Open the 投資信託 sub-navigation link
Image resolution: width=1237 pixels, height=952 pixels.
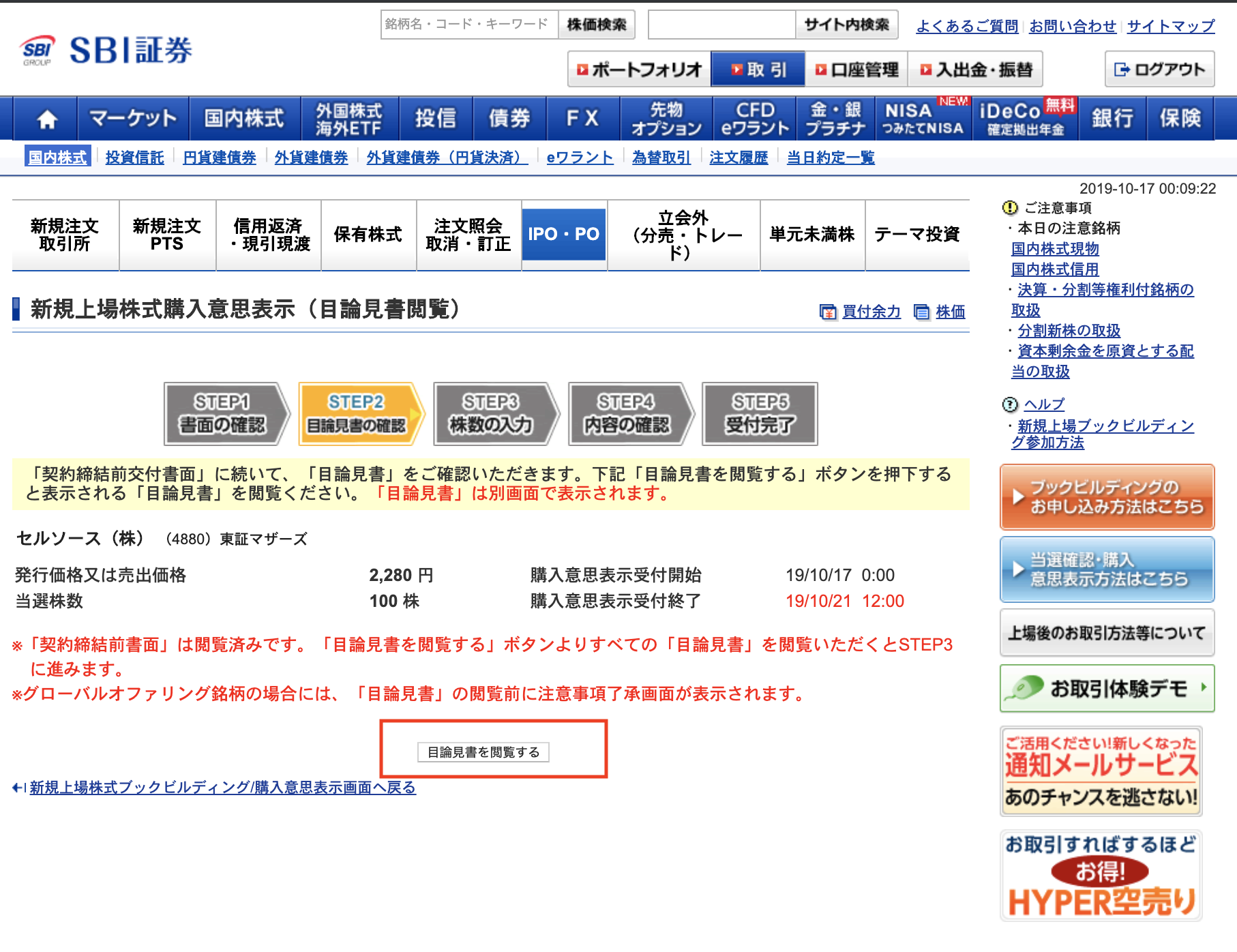tap(135, 158)
